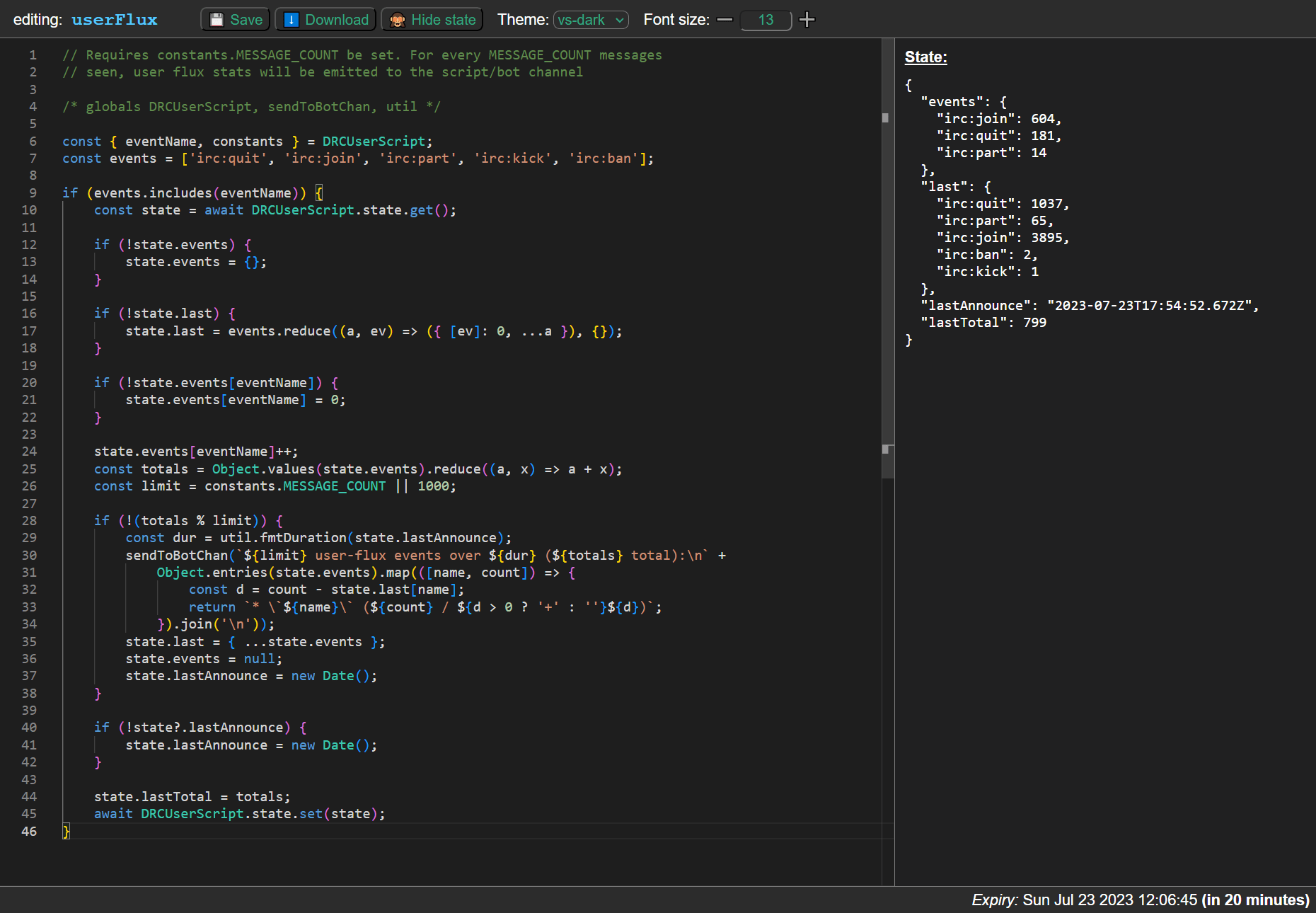The height and width of the screenshot is (913, 1316).
Task: Click line number 1 in the gutter
Action: 33,55
